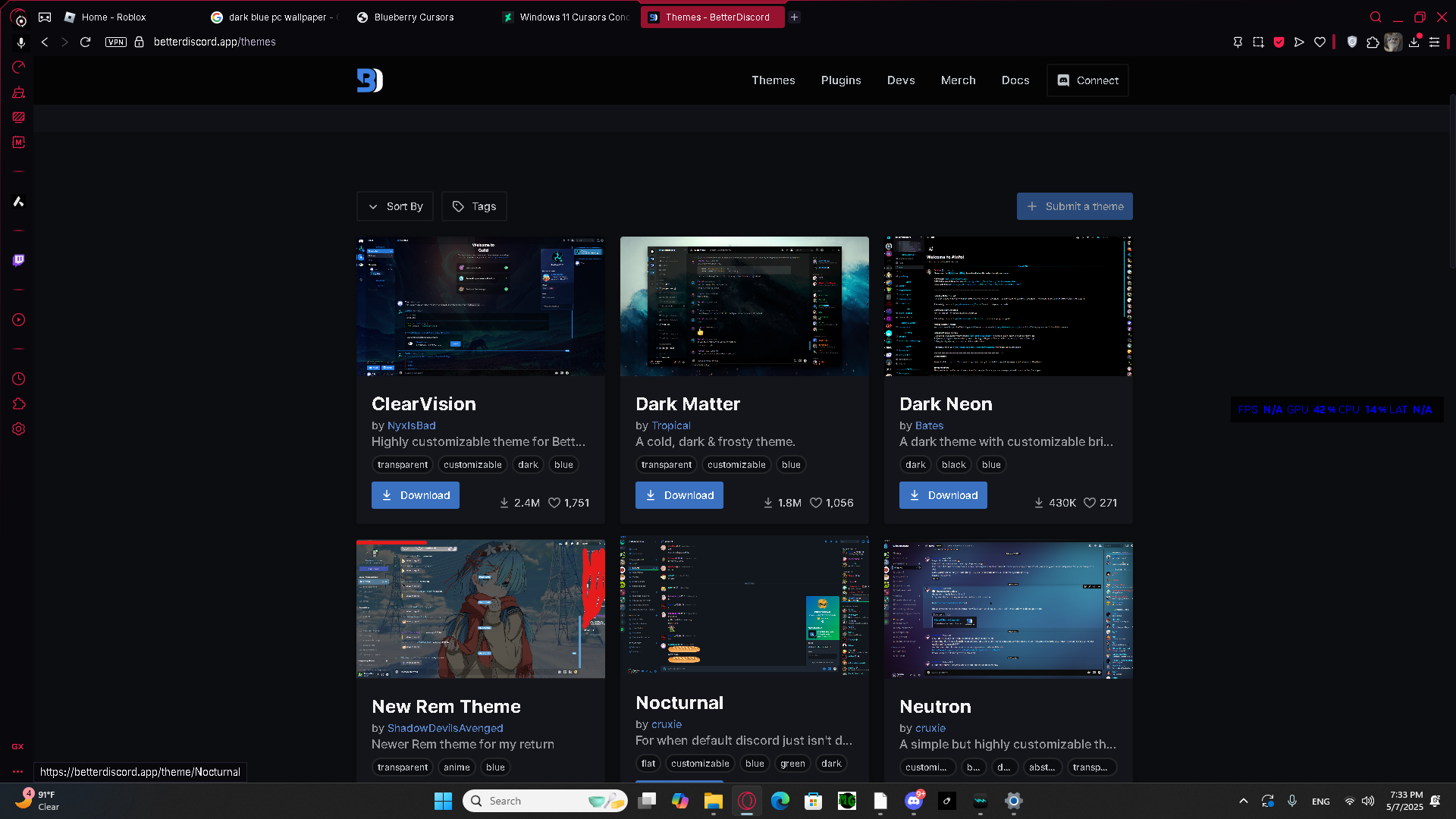Open browser downloads icon in toolbar
This screenshot has height=819, width=1456.
click(1414, 42)
